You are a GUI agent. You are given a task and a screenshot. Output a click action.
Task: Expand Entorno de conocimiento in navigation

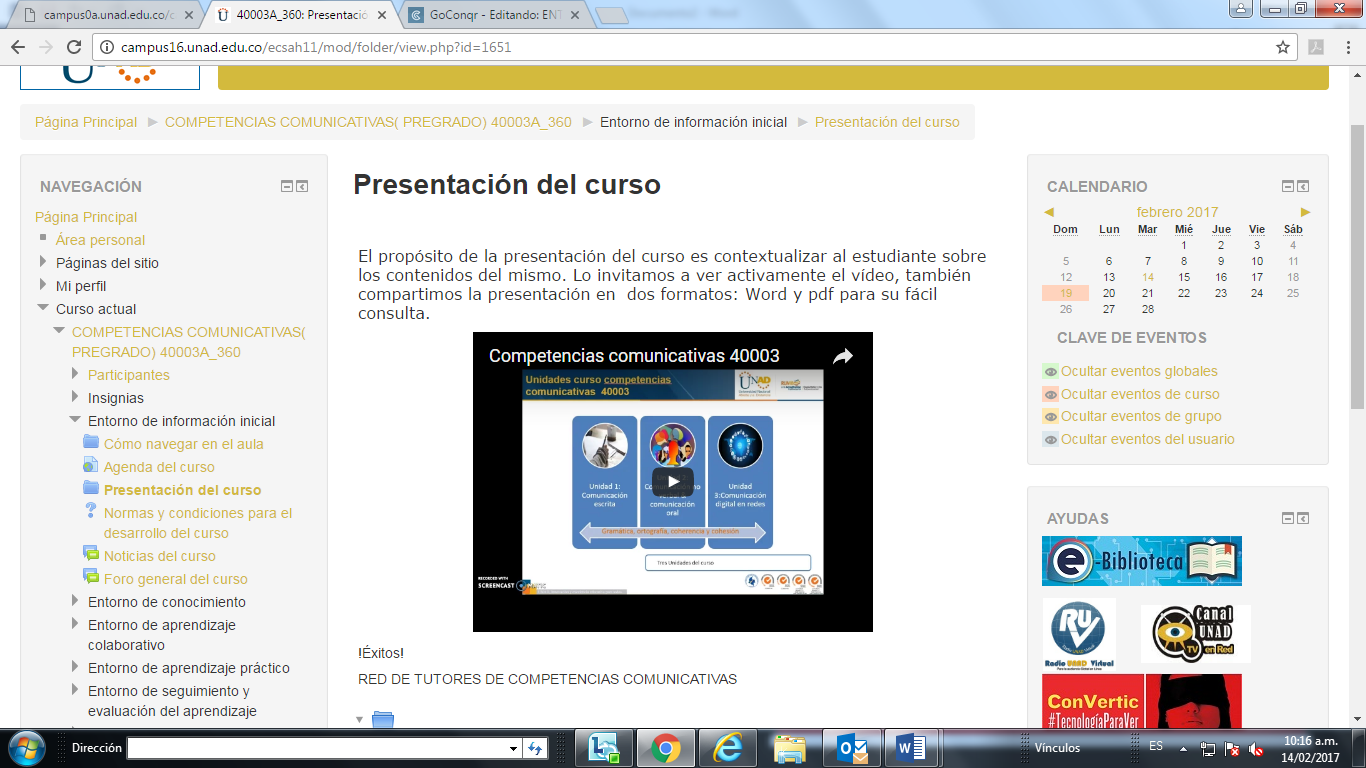75,601
